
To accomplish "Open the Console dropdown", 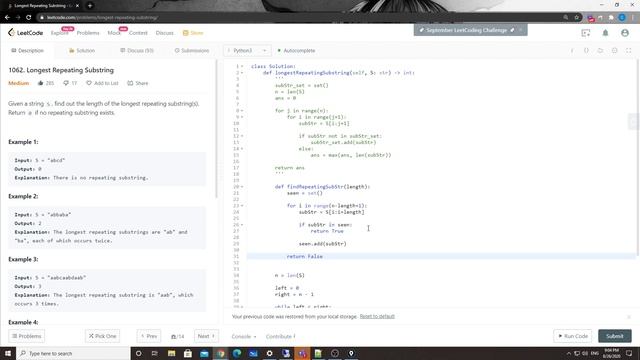I will [x=244, y=337].
